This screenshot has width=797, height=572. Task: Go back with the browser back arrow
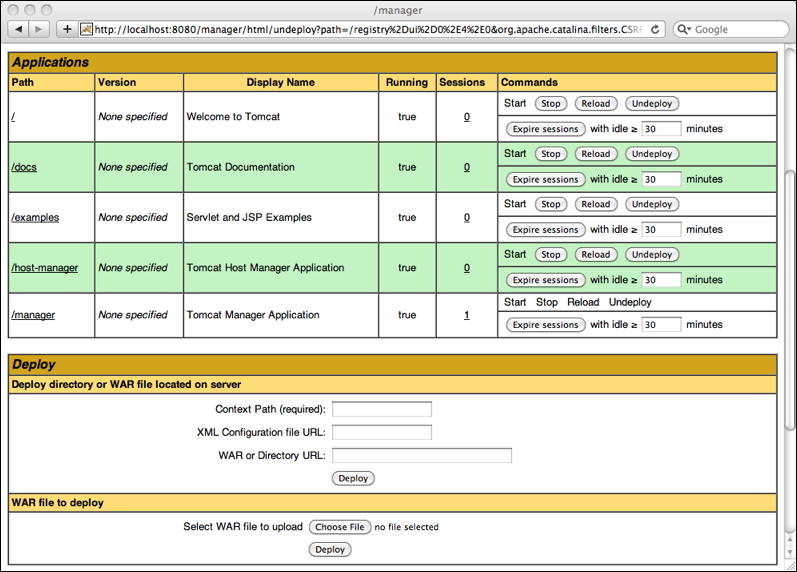18,29
